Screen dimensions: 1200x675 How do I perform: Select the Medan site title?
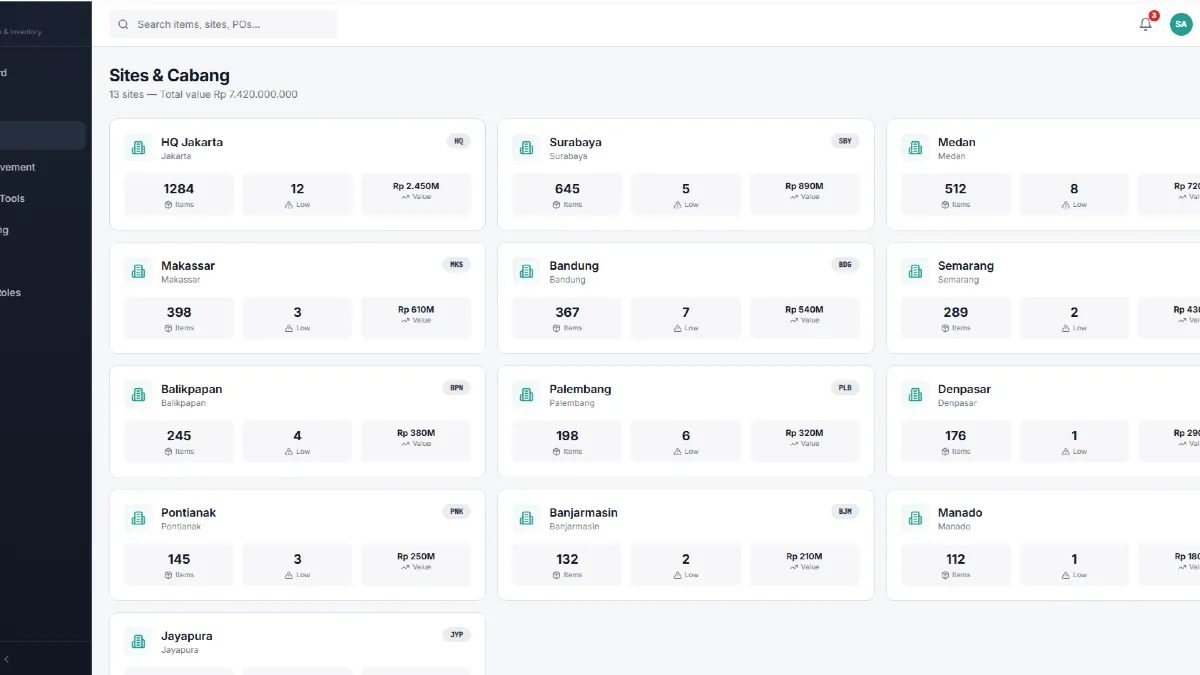(957, 142)
